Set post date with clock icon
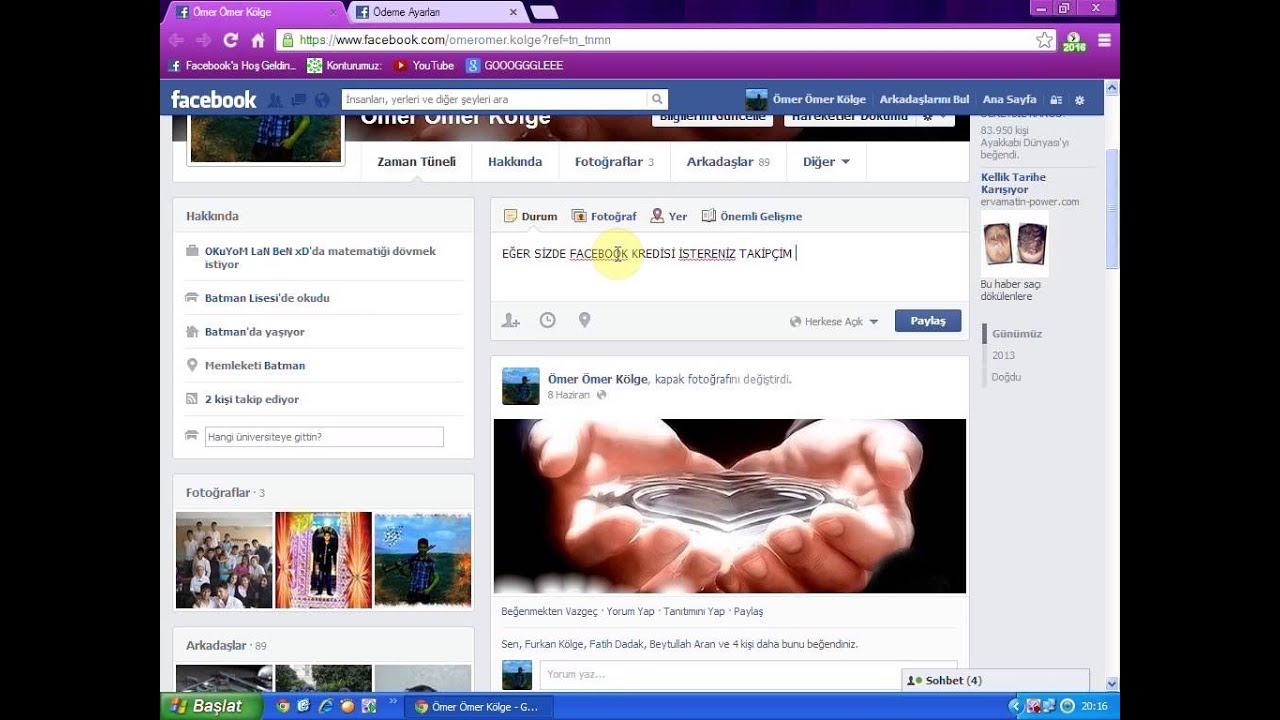Image resolution: width=1280 pixels, height=720 pixels. click(548, 320)
